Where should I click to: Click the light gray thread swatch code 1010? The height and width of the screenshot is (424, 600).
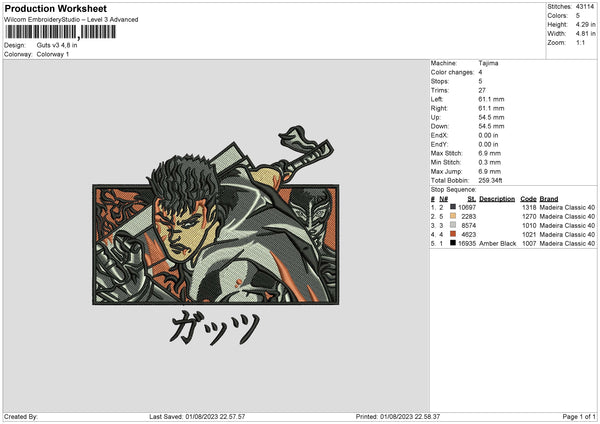point(453,225)
